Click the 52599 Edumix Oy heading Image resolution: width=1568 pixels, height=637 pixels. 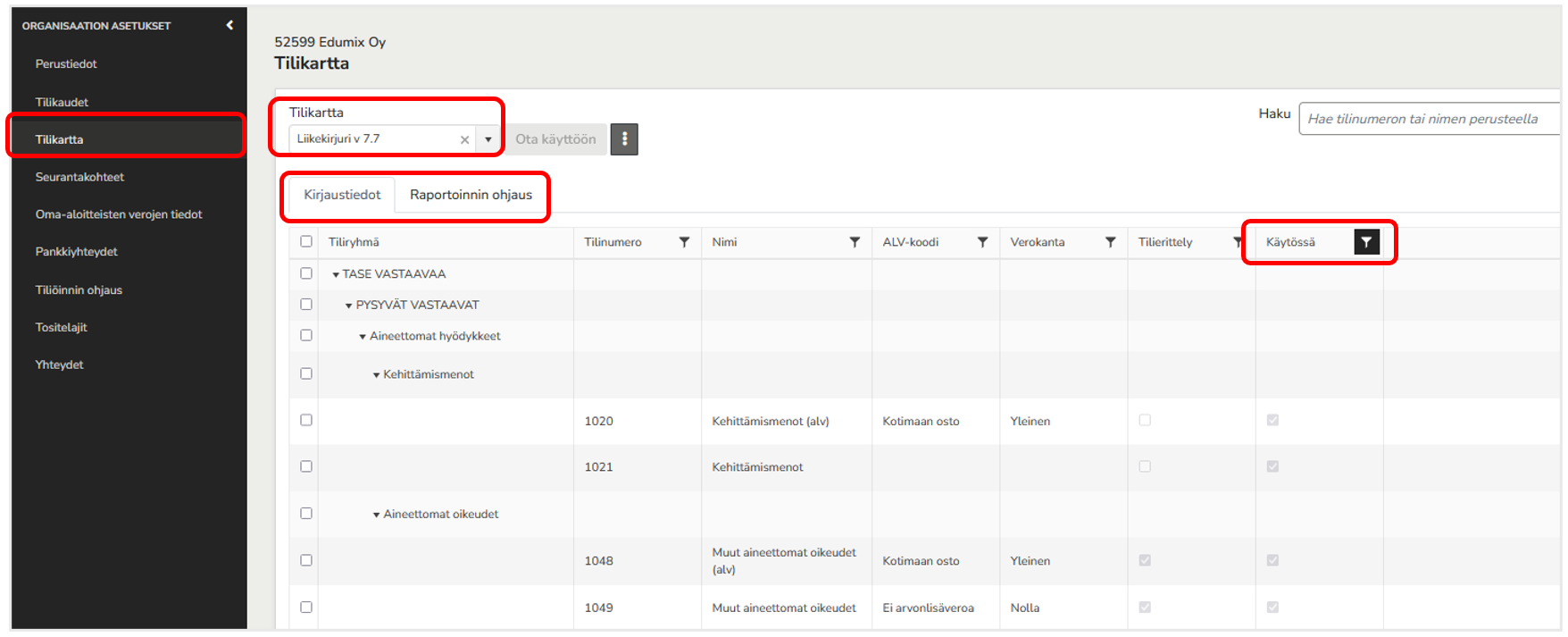329,42
